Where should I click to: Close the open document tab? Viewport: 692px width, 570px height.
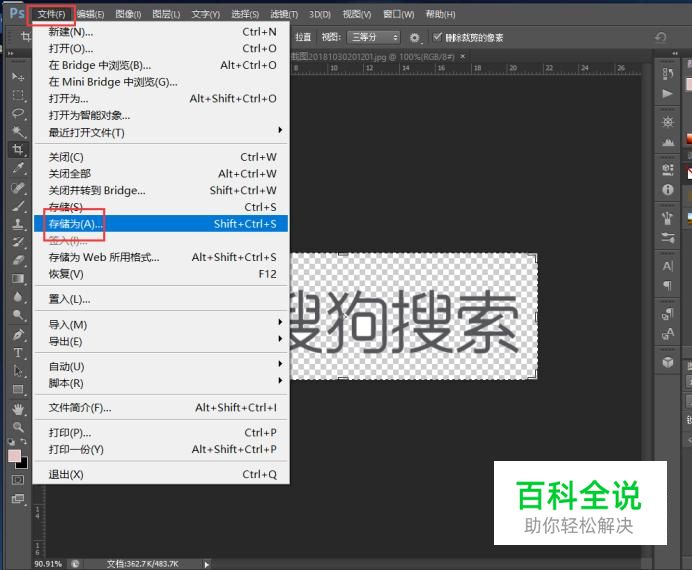[x=463, y=56]
